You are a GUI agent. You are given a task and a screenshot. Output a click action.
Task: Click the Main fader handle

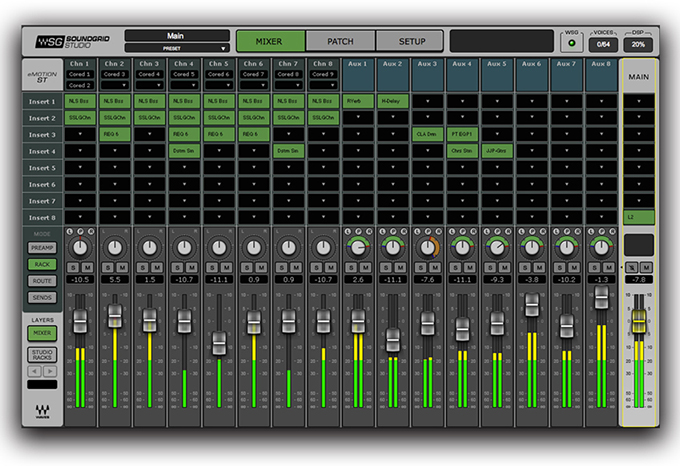[x=639, y=321]
